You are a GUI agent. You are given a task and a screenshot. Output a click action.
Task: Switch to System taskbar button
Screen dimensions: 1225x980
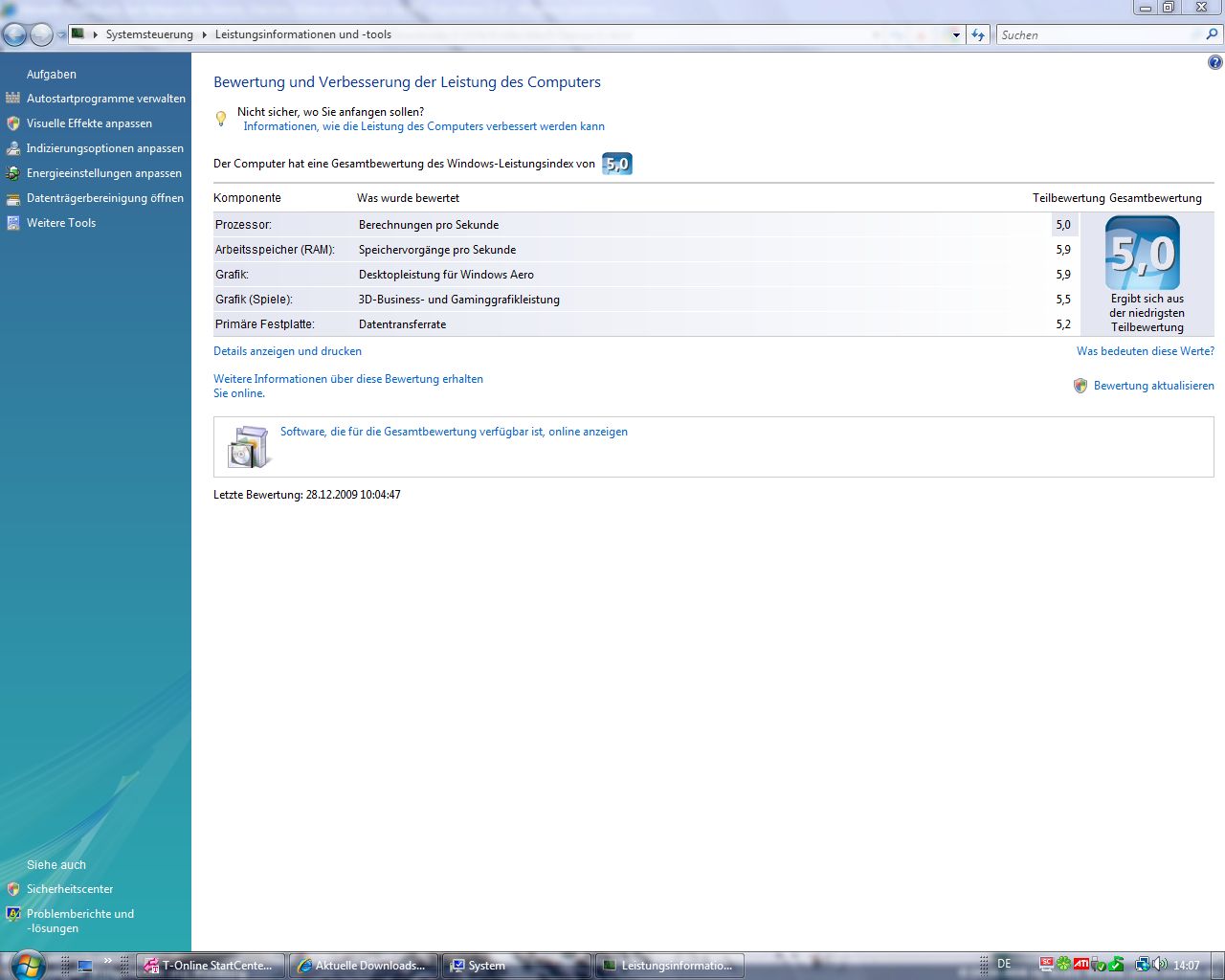pos(517,966)
